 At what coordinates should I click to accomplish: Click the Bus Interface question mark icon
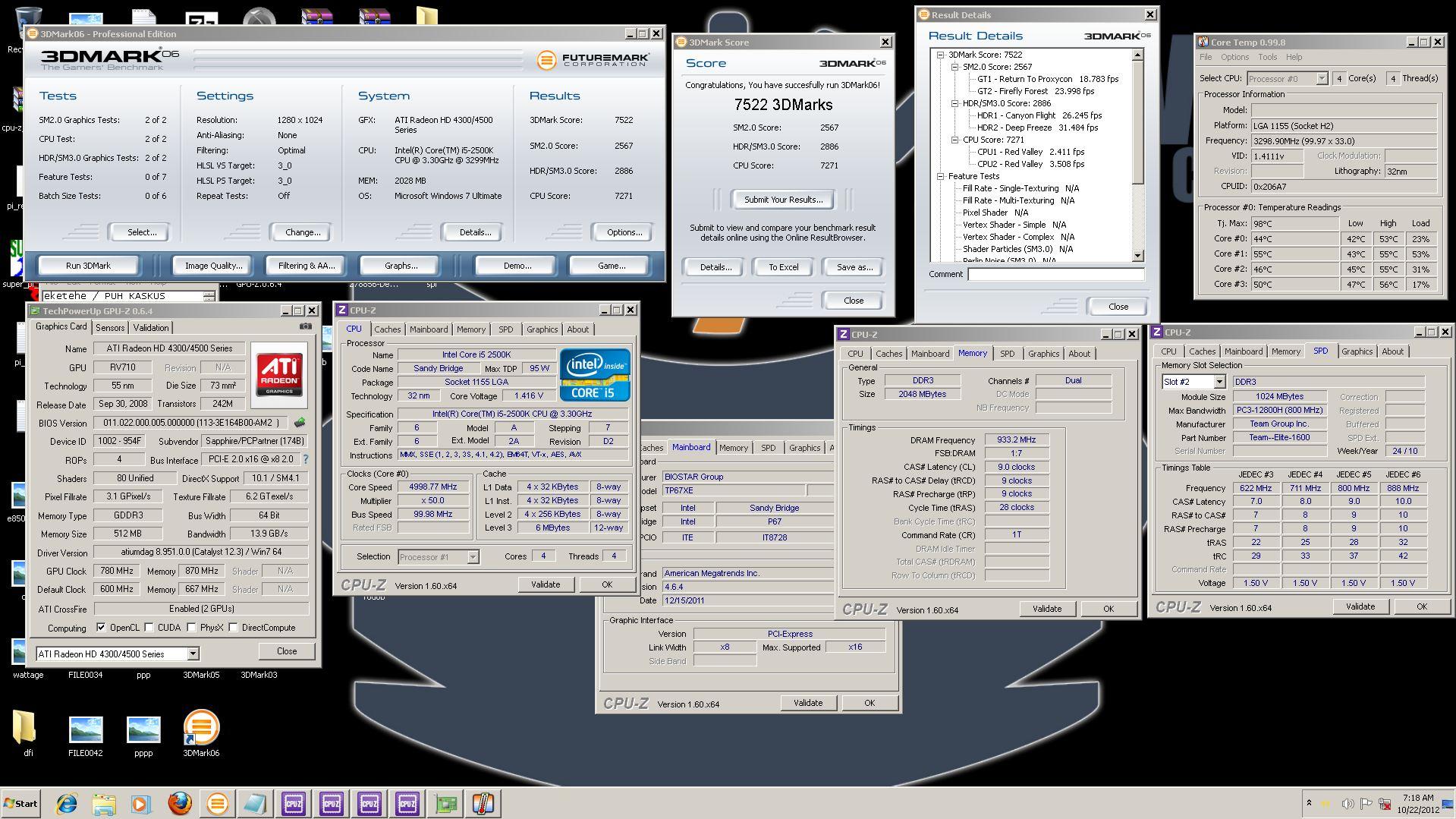tap(306, 459)
